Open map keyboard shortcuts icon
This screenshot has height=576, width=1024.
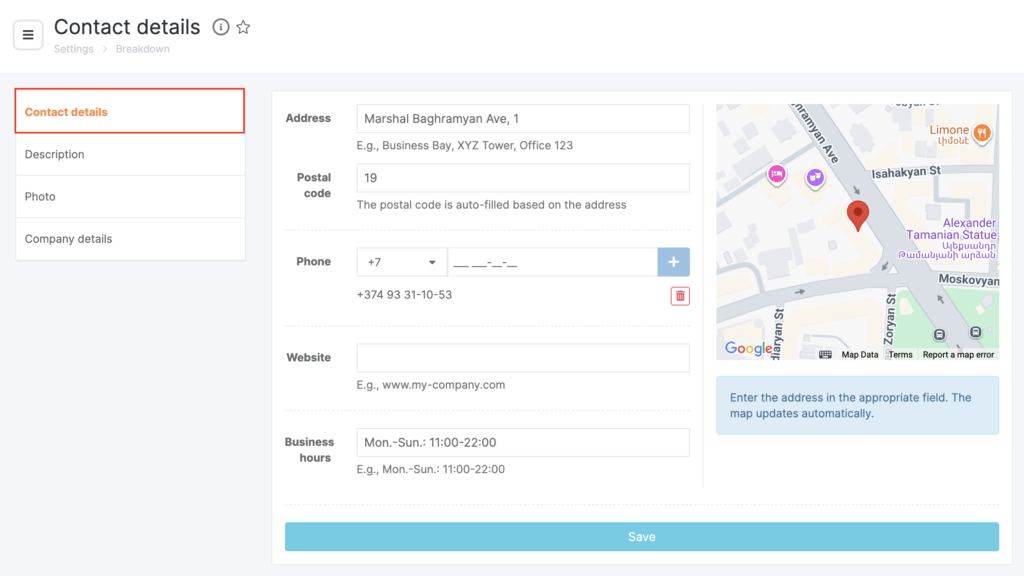tap(825, 354)
